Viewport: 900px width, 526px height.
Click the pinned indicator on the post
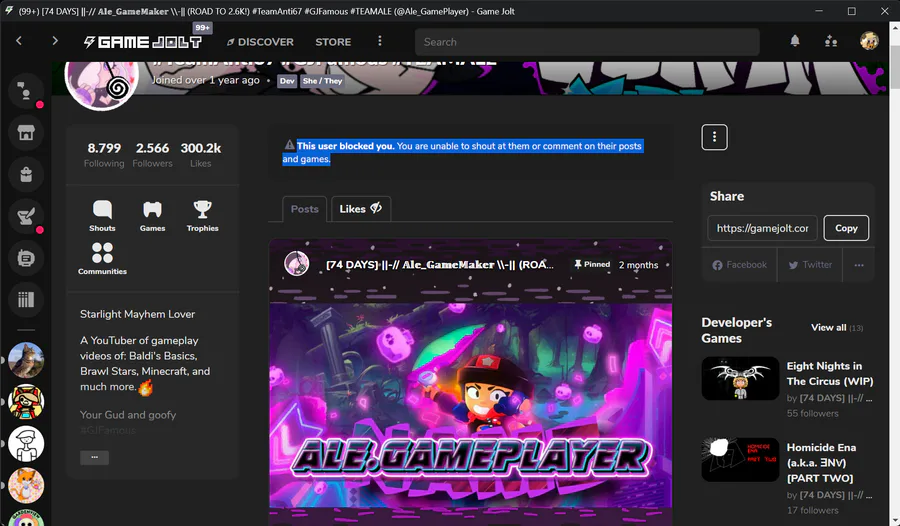pos(592,264)
